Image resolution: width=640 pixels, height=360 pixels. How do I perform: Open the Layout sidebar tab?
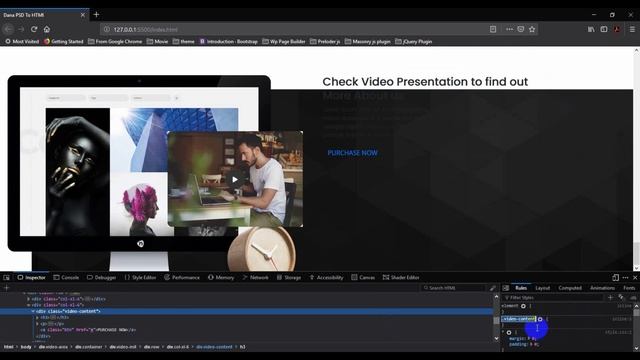click(x=542, y=288)
